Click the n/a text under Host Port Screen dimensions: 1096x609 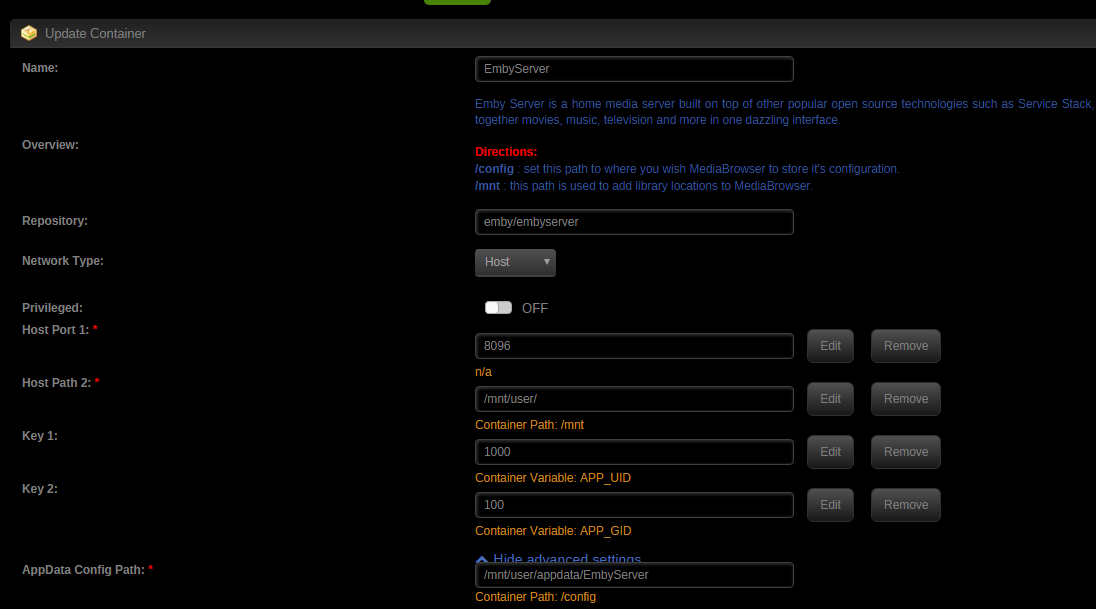click(x=483, y=372)
